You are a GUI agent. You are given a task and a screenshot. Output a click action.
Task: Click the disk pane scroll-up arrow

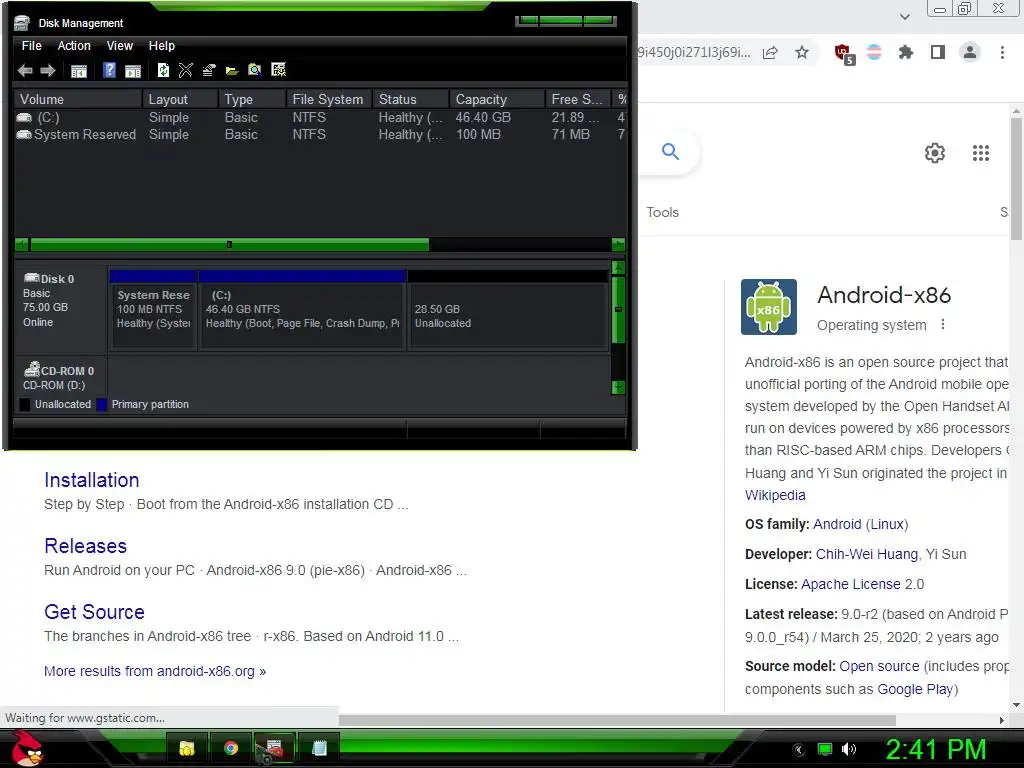618,268
